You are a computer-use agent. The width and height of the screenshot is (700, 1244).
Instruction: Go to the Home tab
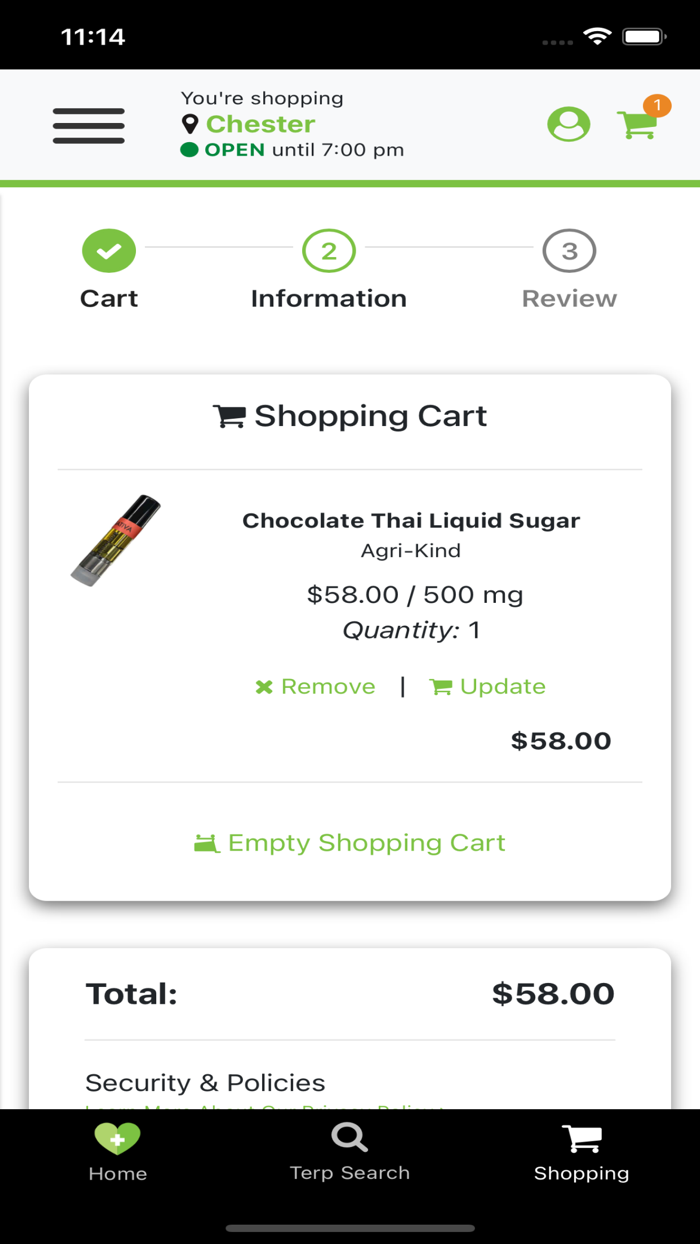(x=117, y=1152)
